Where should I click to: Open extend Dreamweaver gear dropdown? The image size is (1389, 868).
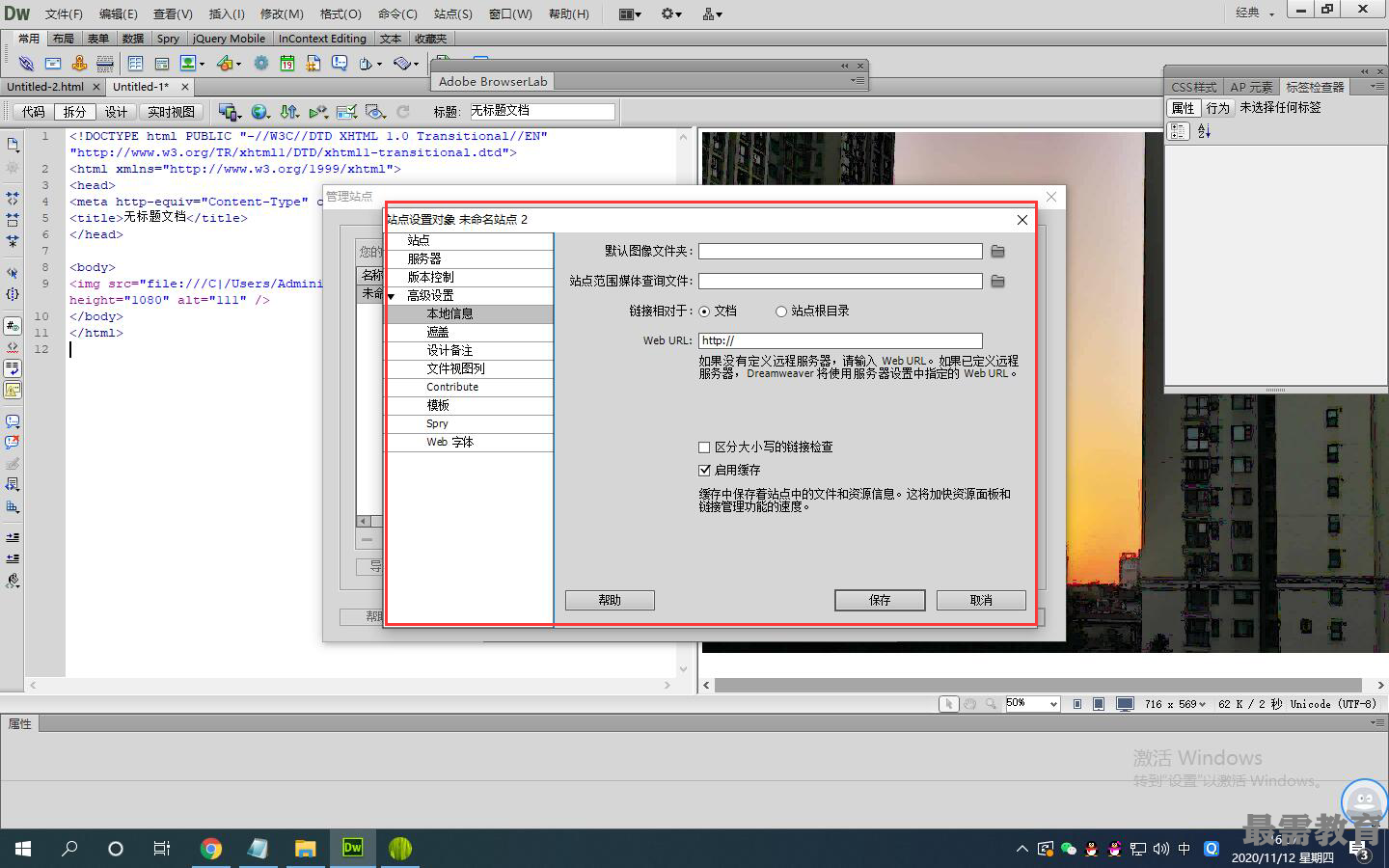click(x=671, y=14)
